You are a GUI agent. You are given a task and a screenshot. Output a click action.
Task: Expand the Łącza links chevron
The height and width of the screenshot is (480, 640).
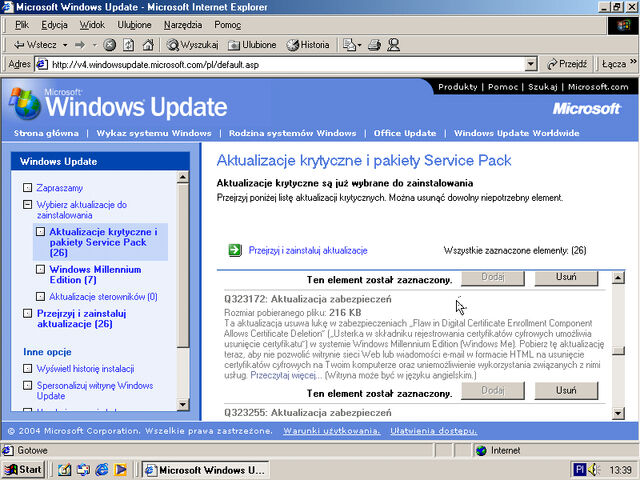633,62
